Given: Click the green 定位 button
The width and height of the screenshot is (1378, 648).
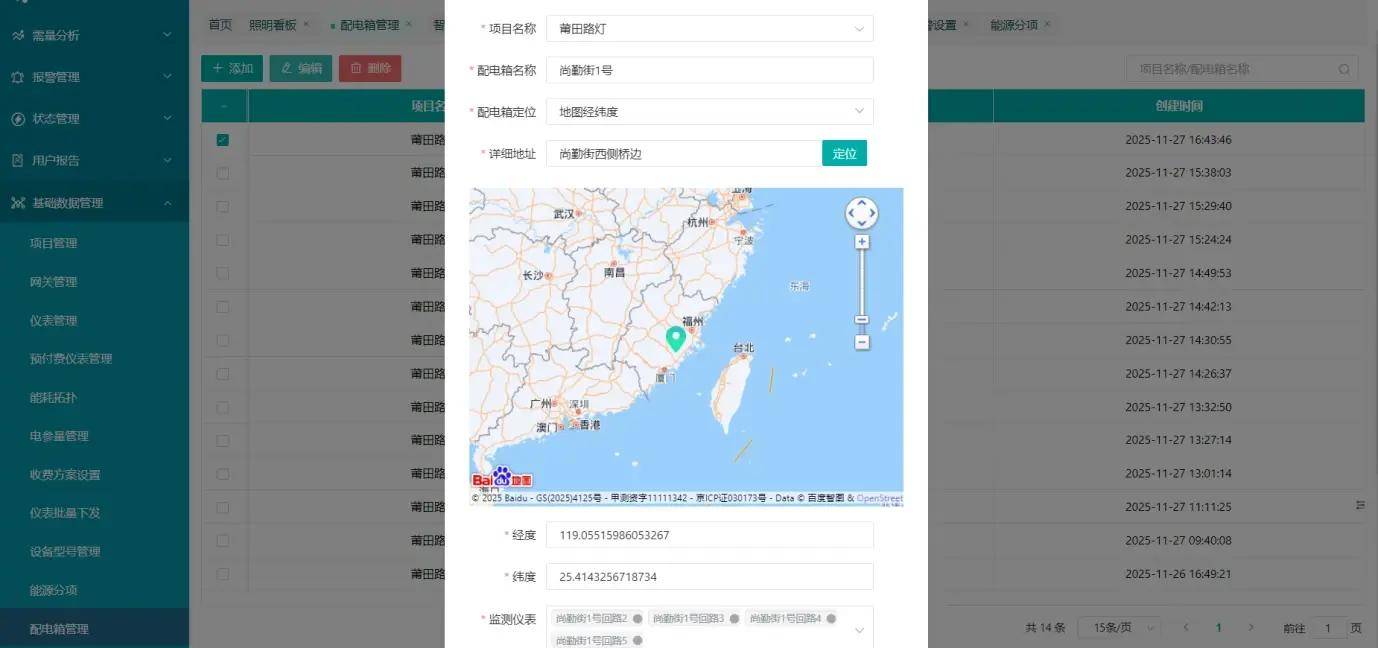Looking at the screenshot, I should (x=844, y=154).
